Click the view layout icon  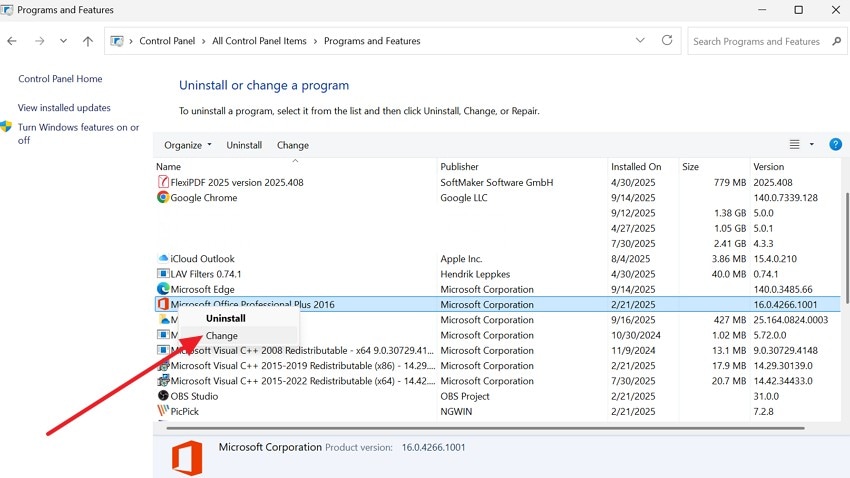point(794,144)
